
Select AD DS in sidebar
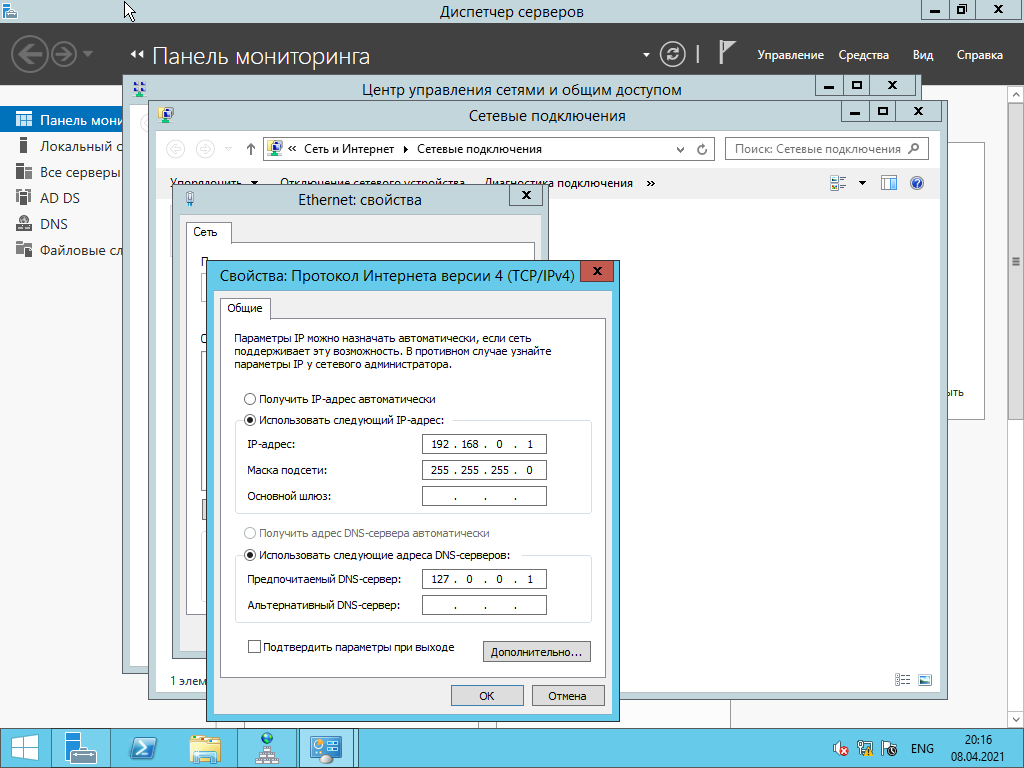click(61, 198)
